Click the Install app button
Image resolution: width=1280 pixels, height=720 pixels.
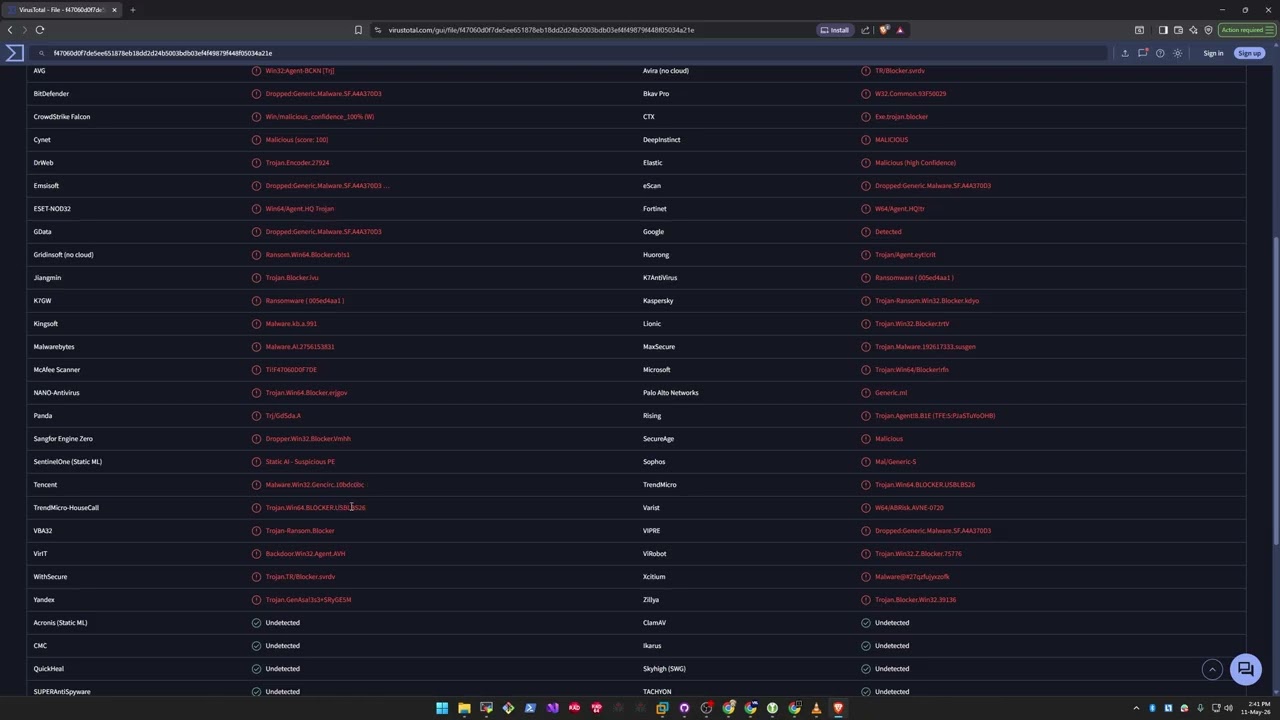835,30
